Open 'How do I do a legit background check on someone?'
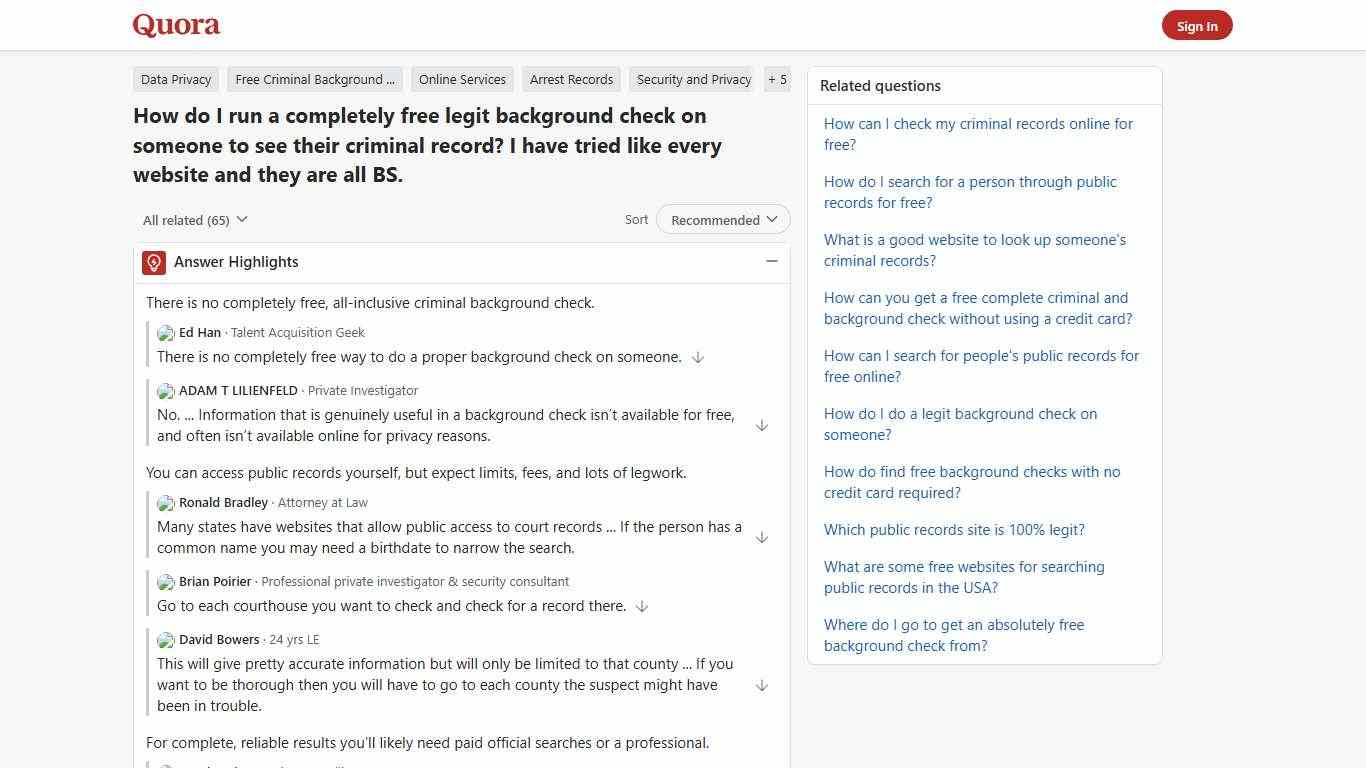This screenshot has height=768, width=1366. [x=960, y=424]
